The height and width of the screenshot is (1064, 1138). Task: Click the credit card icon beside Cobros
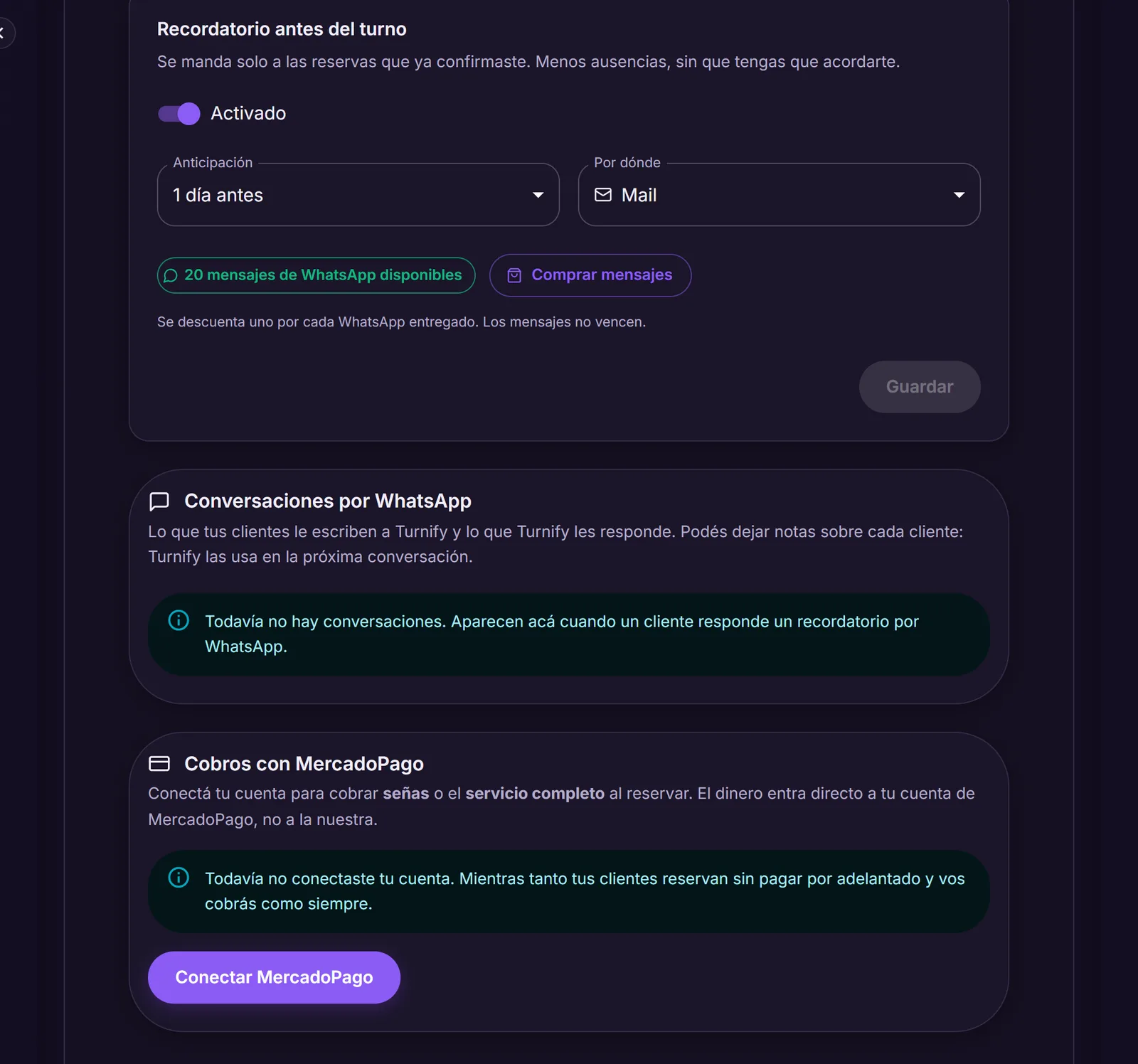tap(159, 764)
